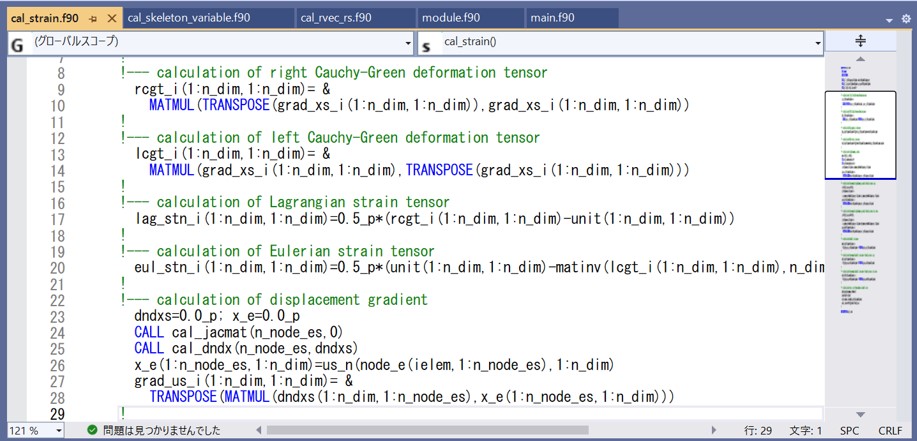
Task: Open the tab list dropdown arrow
Action: 890,20
